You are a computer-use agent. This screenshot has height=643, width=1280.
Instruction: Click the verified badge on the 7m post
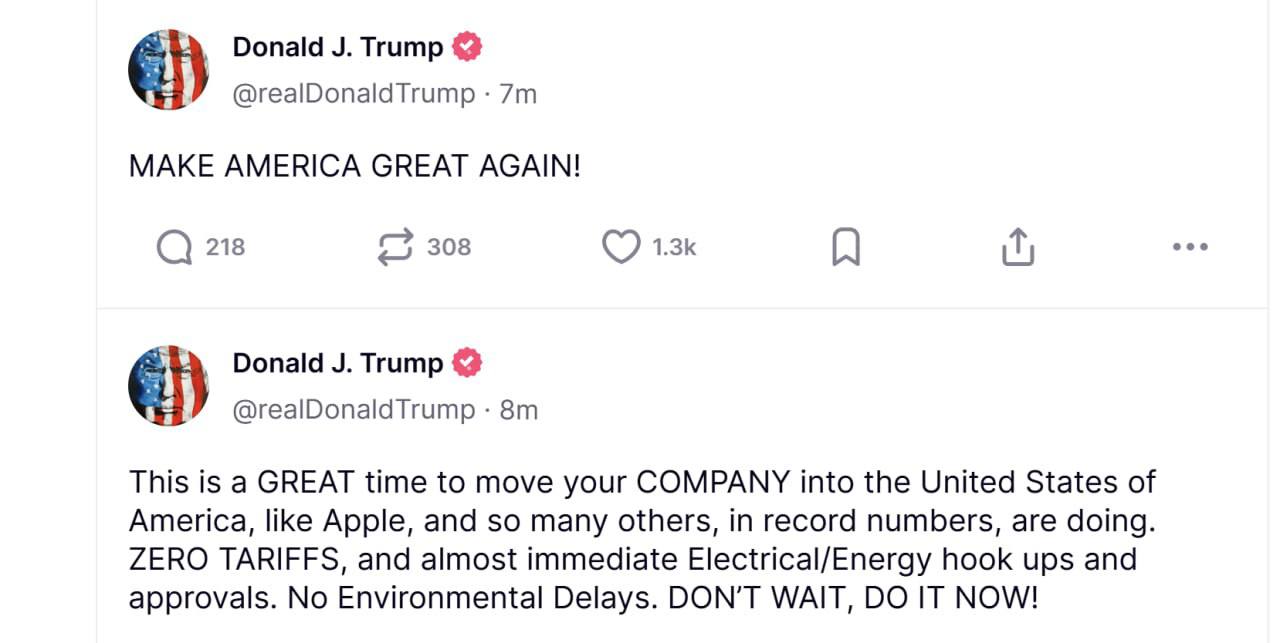tap(467, 47)
